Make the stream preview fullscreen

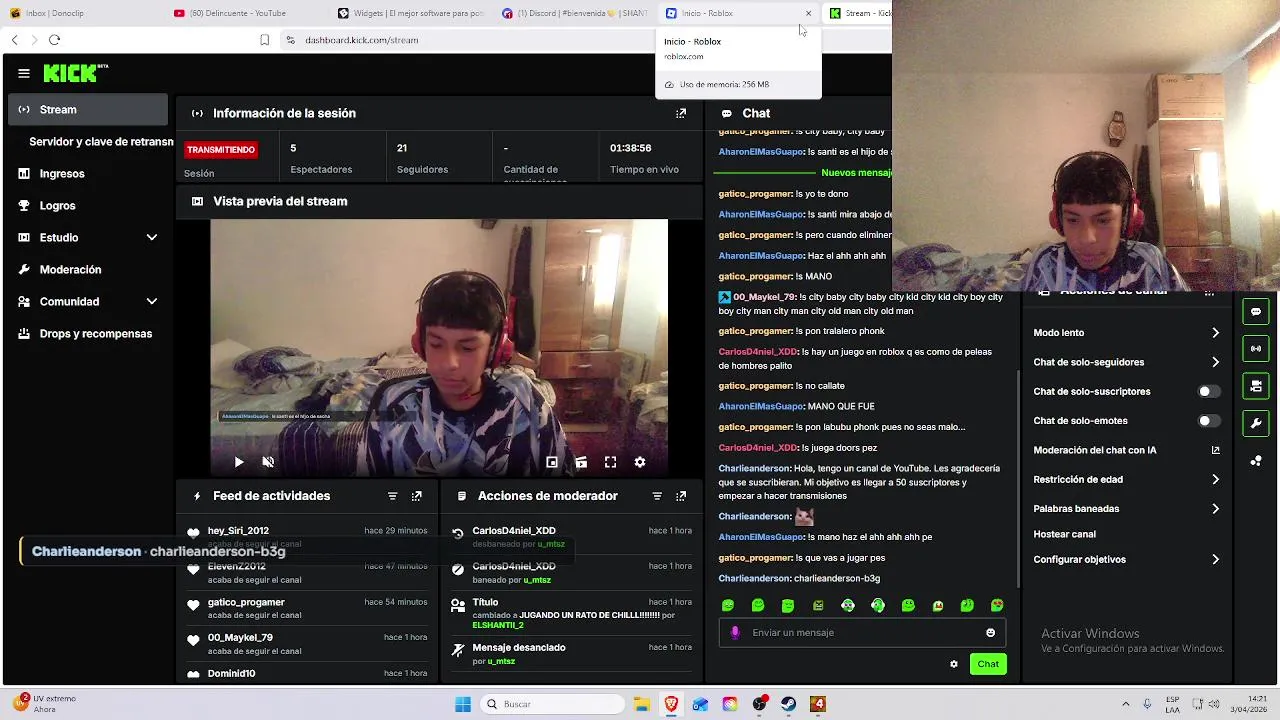pyautogui.click(x=610, y=462)
